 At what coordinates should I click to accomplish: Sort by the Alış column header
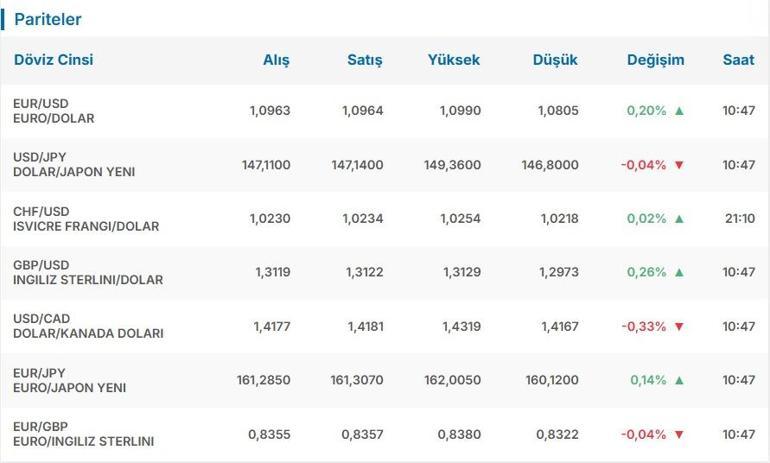pyautogui.click(x=276, y=60)
